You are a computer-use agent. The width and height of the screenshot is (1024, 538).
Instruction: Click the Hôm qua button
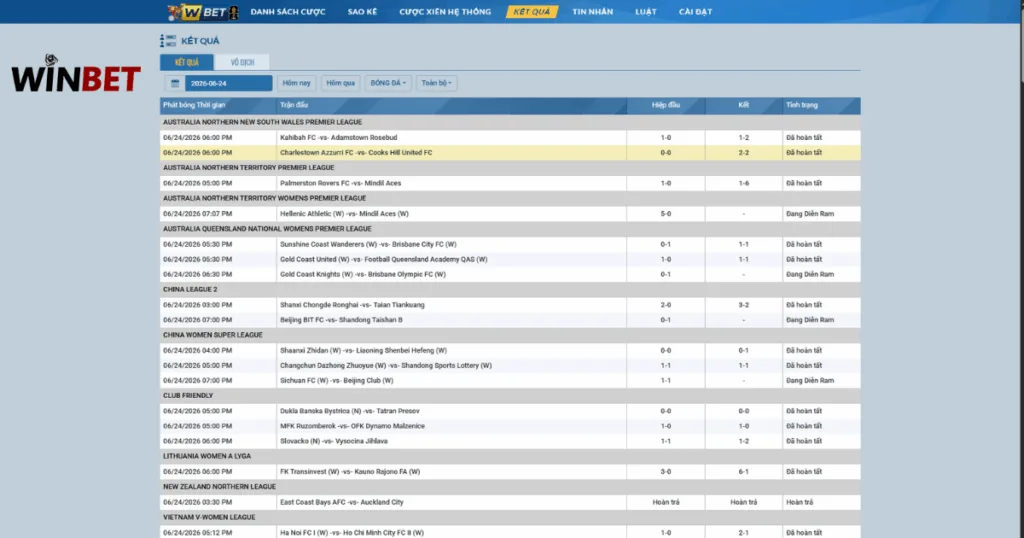point(340,83)
